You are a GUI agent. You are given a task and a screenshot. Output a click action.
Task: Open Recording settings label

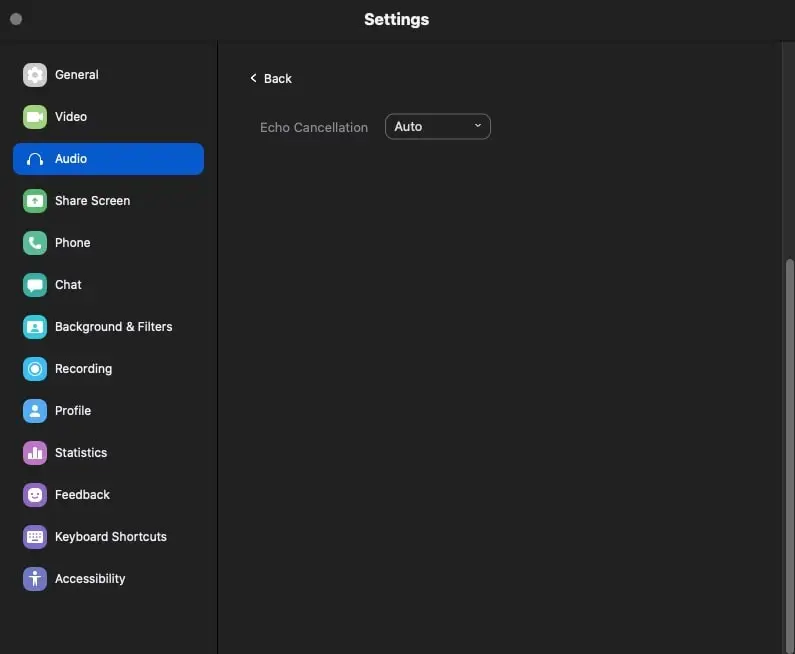click(x=83, y=369)
